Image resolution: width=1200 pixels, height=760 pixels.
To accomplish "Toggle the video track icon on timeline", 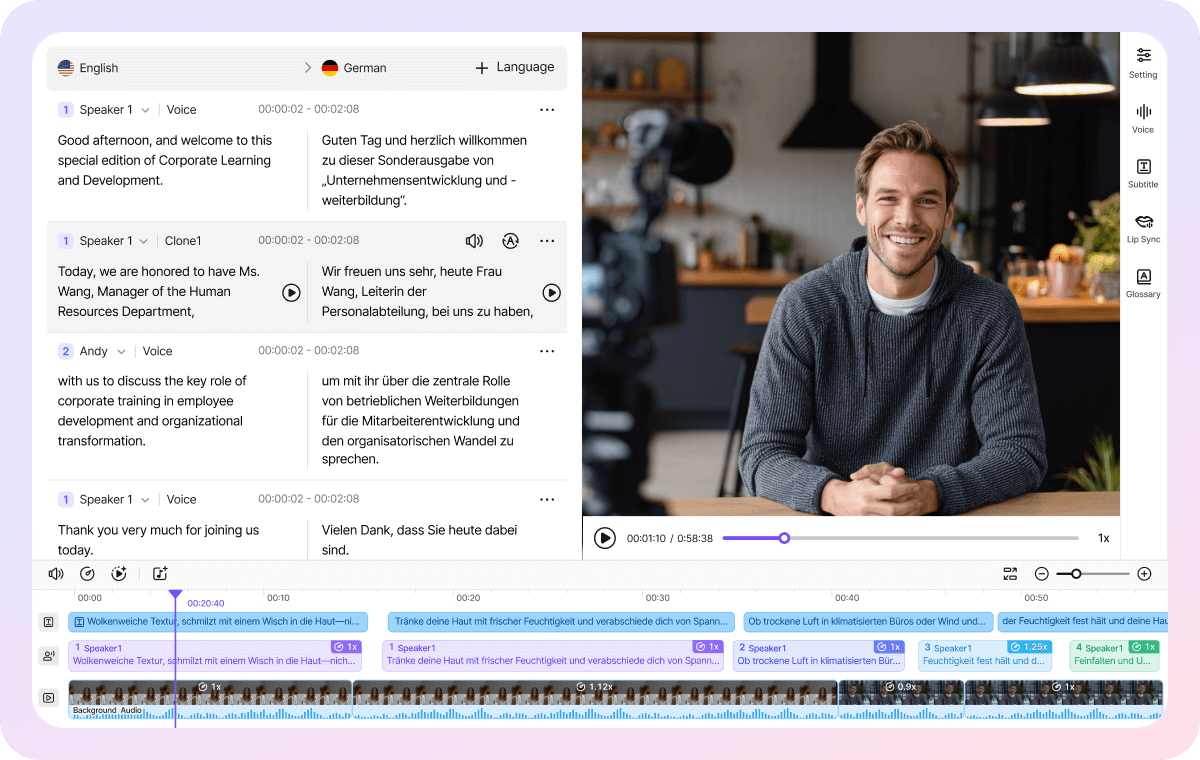I will [48, 697].
